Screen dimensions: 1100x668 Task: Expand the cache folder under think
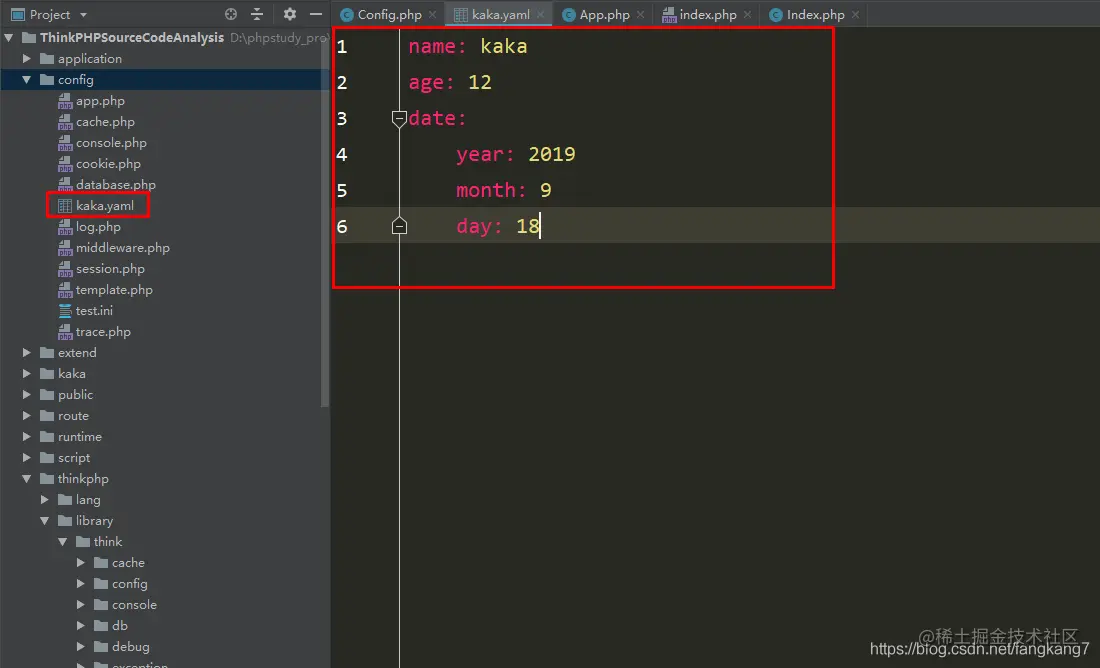(x=81, y=563)
